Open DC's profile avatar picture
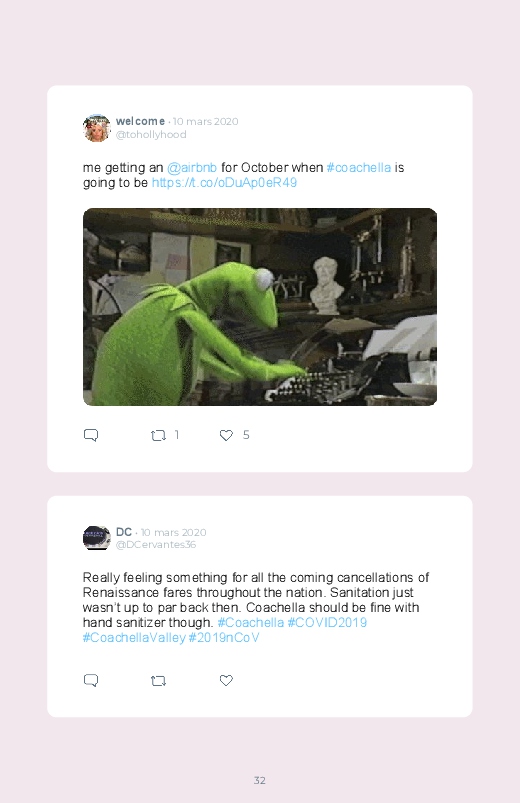The image size is (520, 803). click(x=97, y=538)
